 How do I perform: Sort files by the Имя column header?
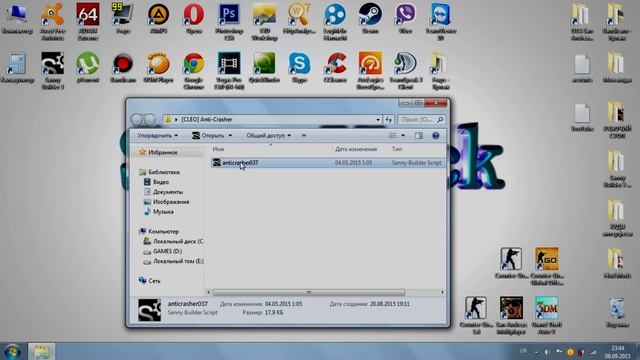click(218, 149)
